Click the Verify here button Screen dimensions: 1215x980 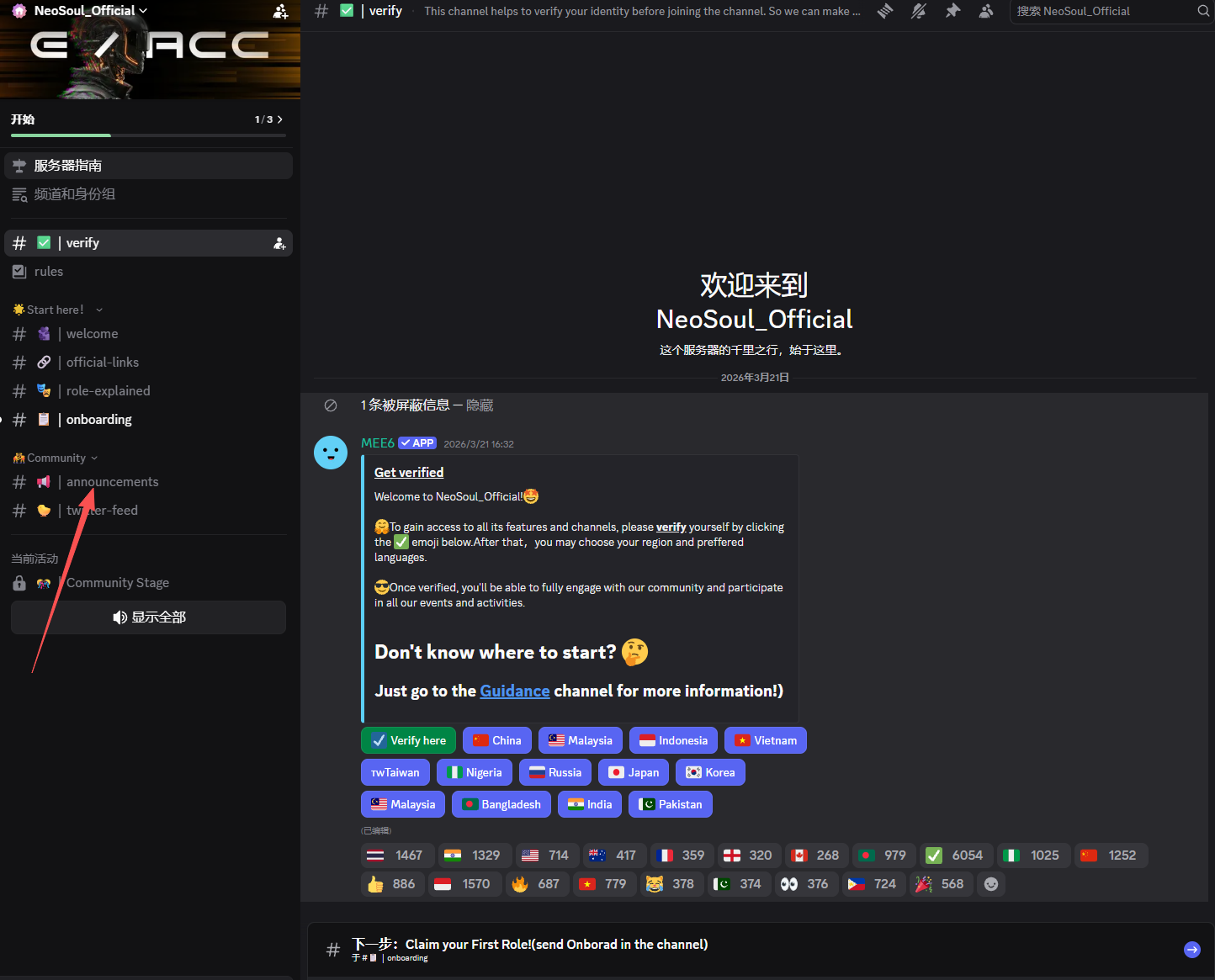pos(409,740)
